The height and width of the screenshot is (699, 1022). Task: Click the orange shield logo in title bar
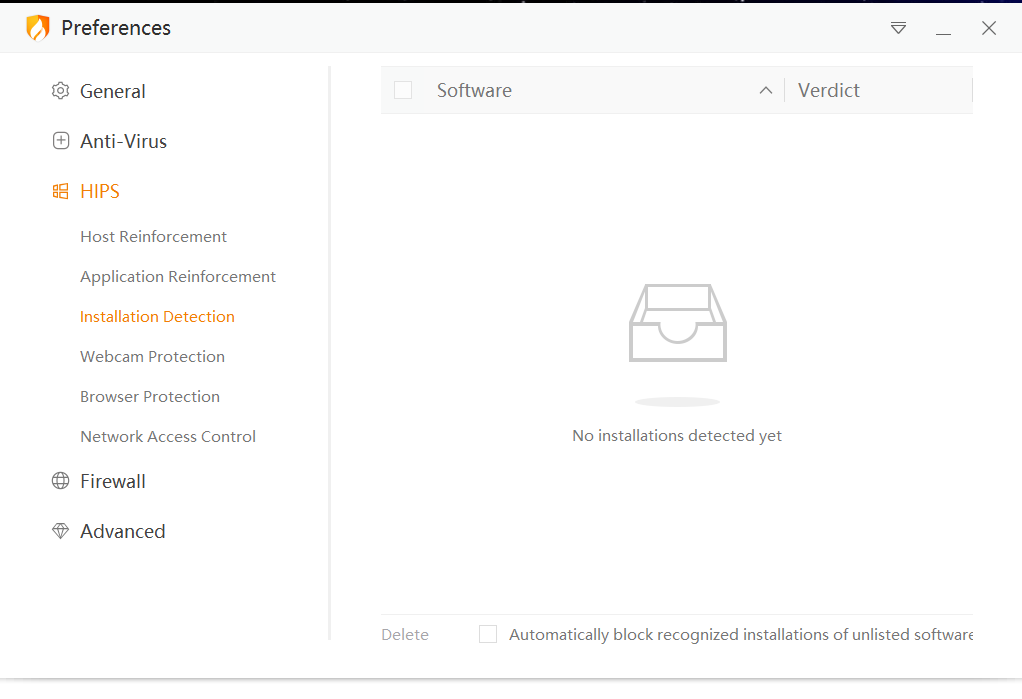coord(38,27)
